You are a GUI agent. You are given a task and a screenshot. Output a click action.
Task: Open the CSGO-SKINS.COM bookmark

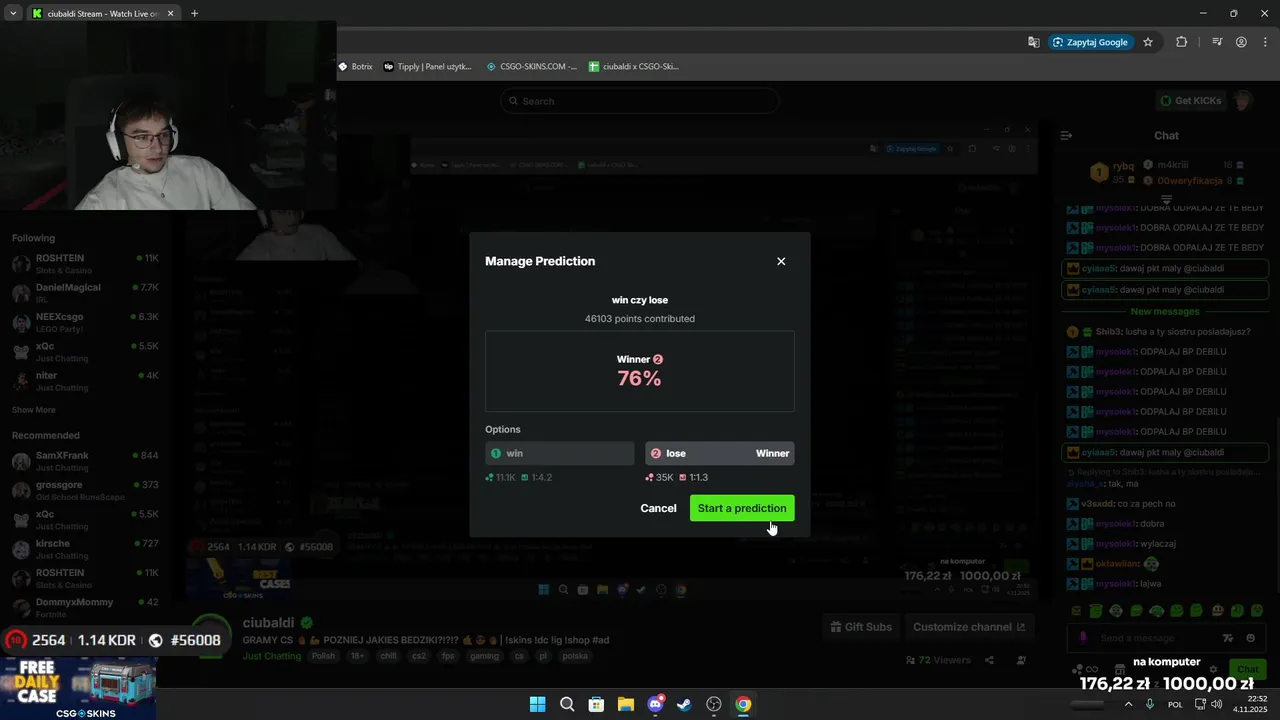tap(532, 66)
